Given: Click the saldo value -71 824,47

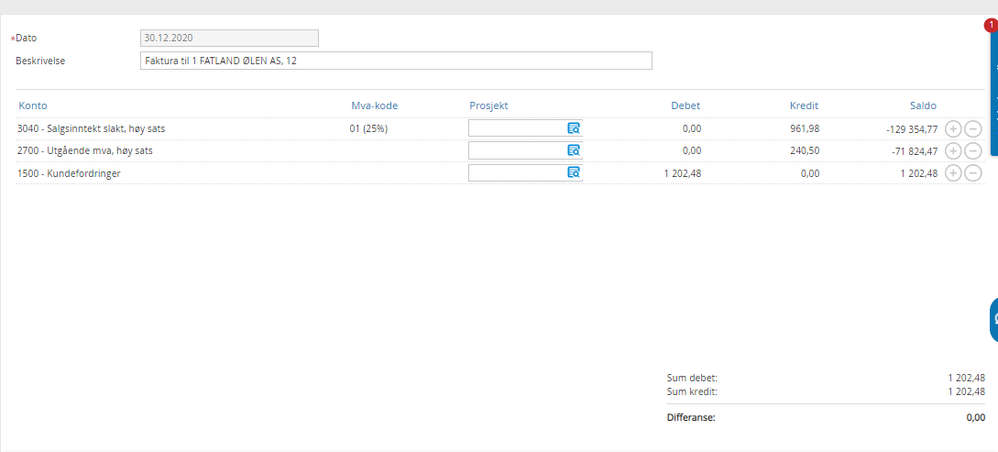Looking at the screenshot, I should [x=915, y=151].
